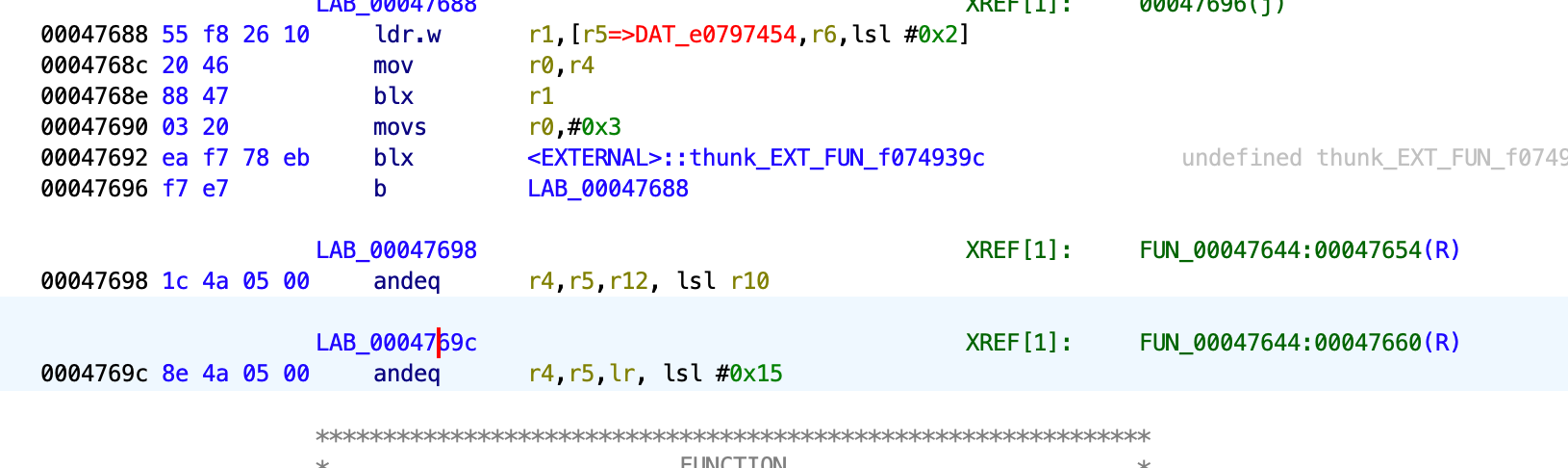Select address 0004768c

click(x=94, y=65)
